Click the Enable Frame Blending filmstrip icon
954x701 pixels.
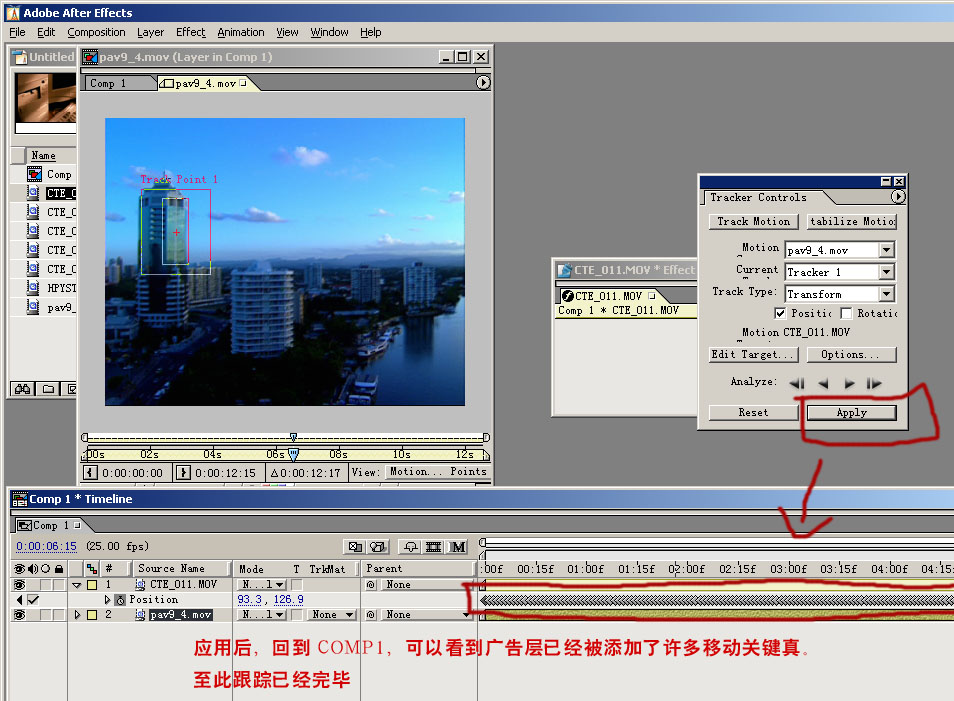434,547
